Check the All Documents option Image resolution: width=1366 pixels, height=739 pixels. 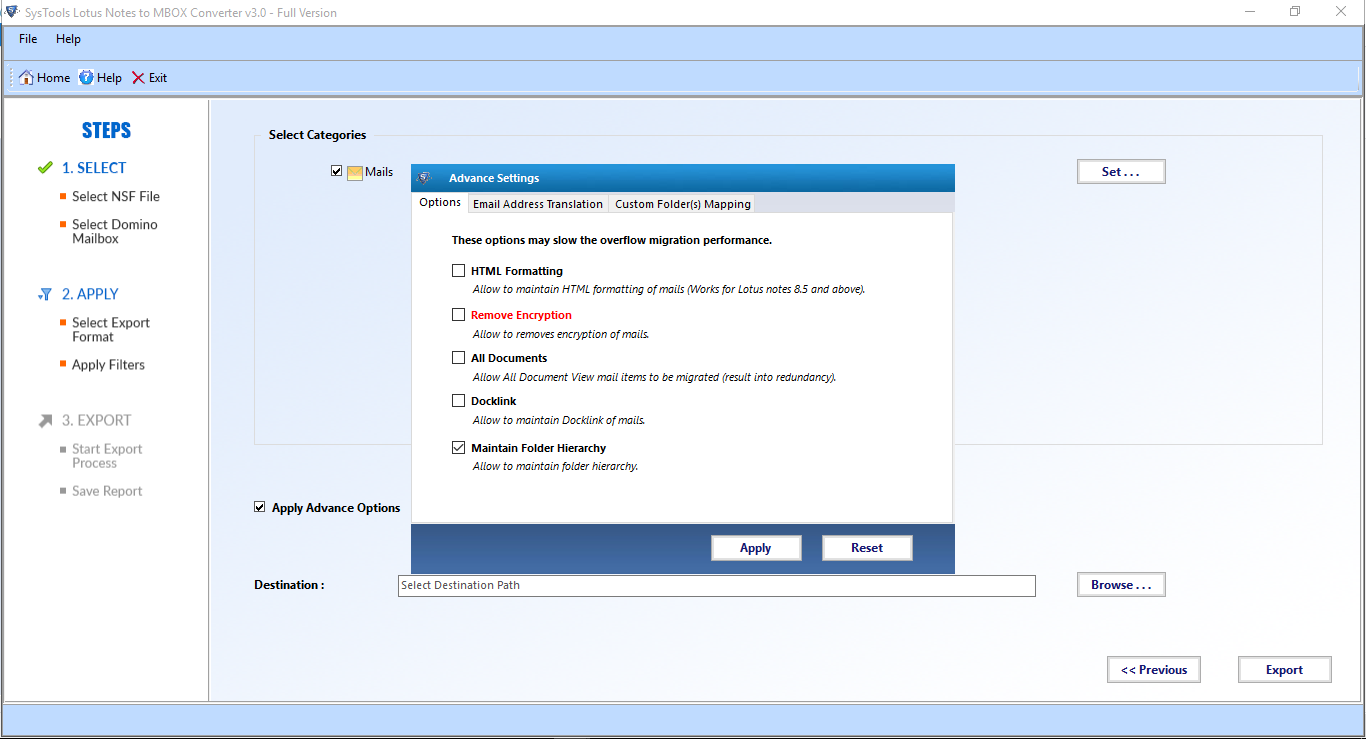(x=459, y=358)
